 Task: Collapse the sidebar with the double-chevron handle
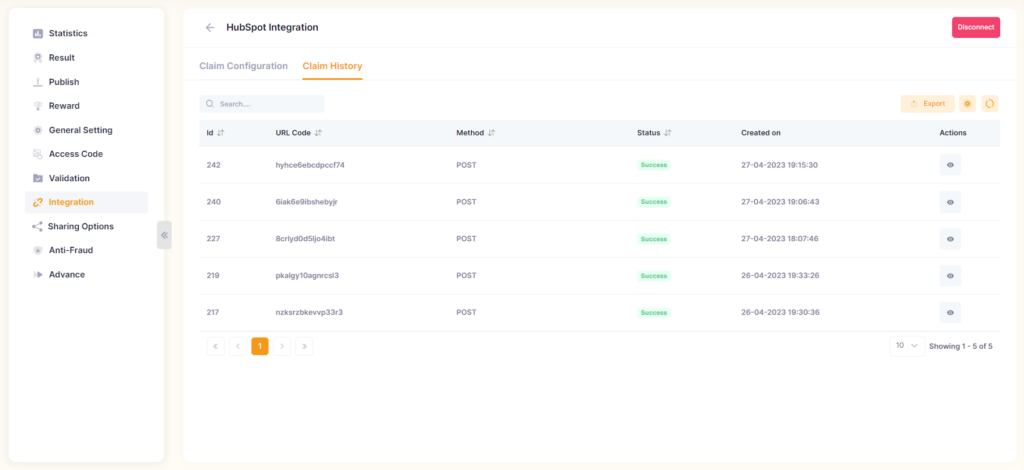click(165, 235)
